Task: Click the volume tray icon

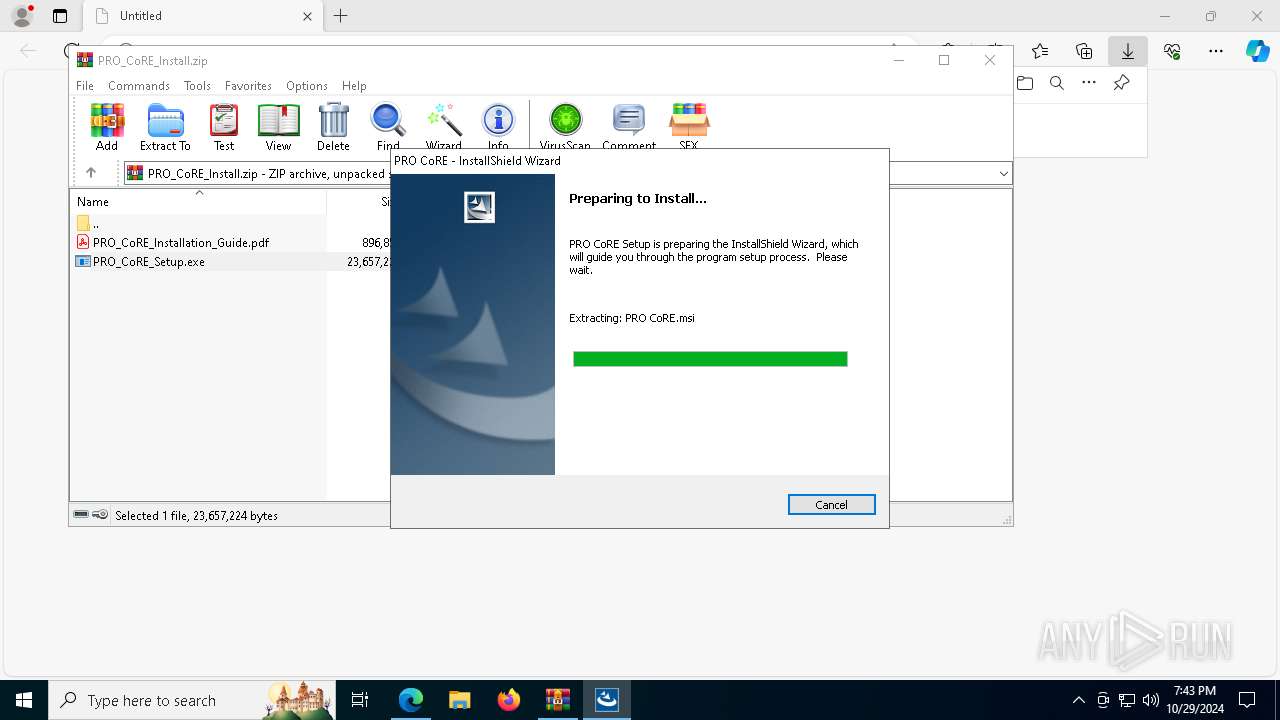Action: coord(1150,700)
